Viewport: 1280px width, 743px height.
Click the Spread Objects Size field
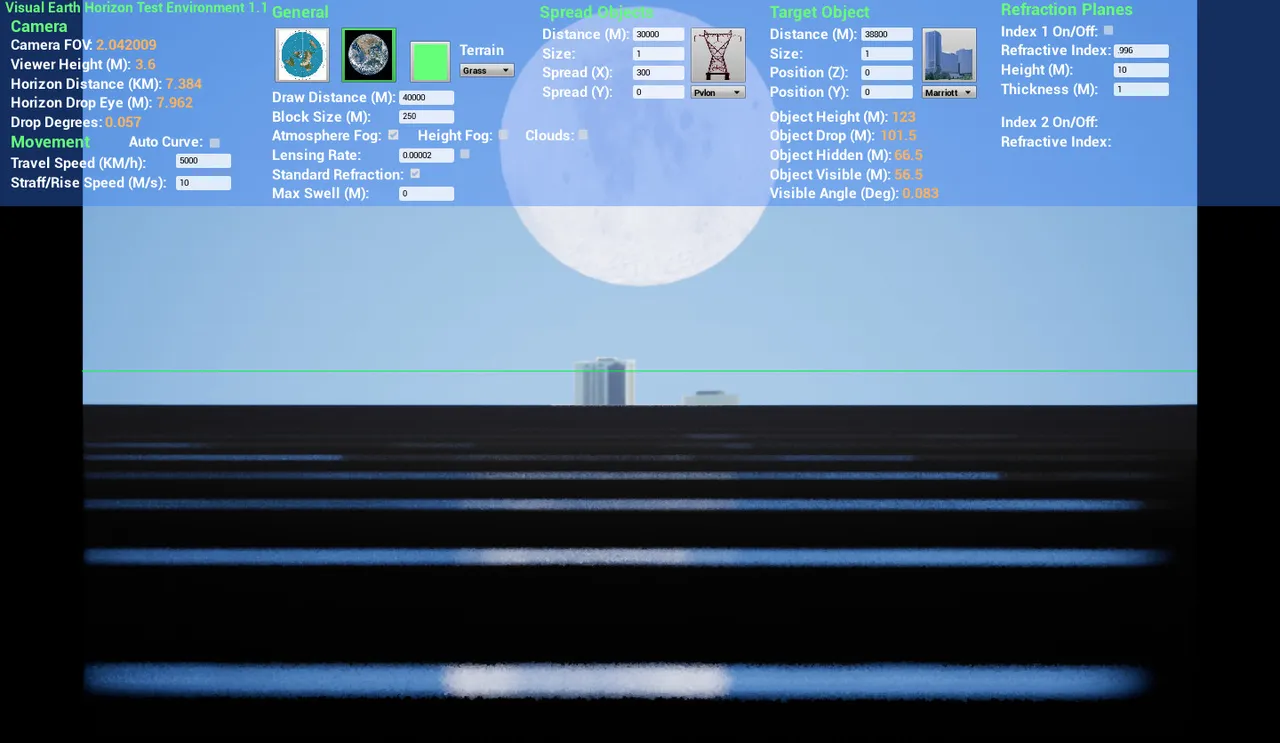click(659, 54)
